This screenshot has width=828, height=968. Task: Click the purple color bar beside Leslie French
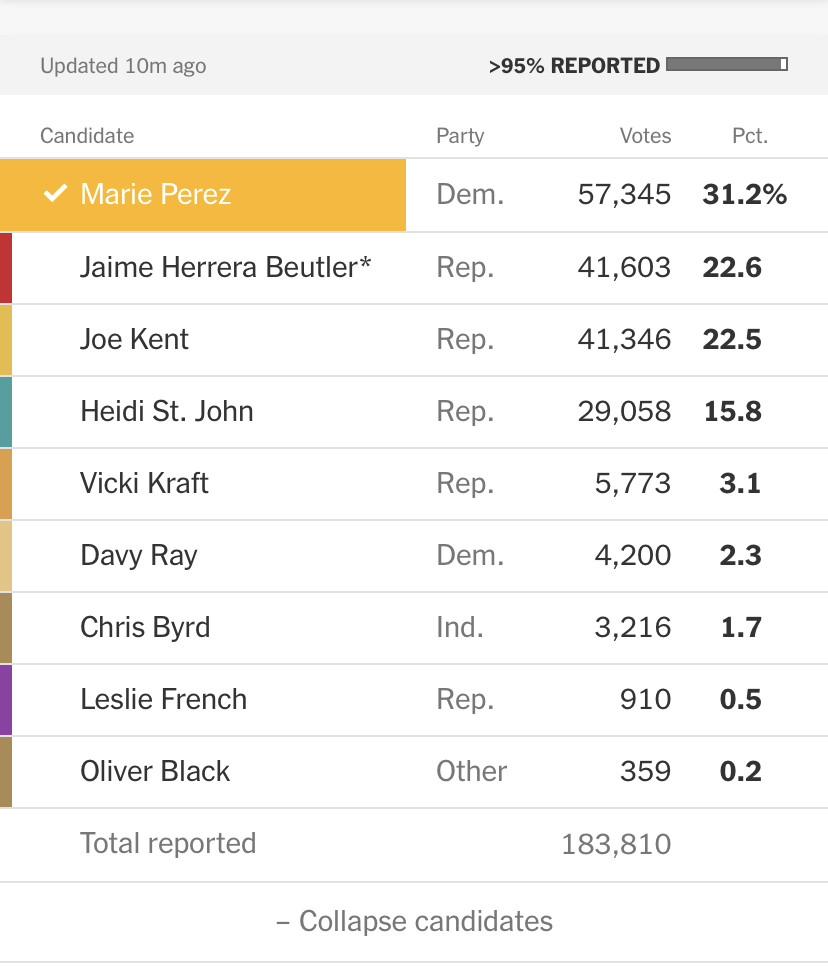point(6,700)
